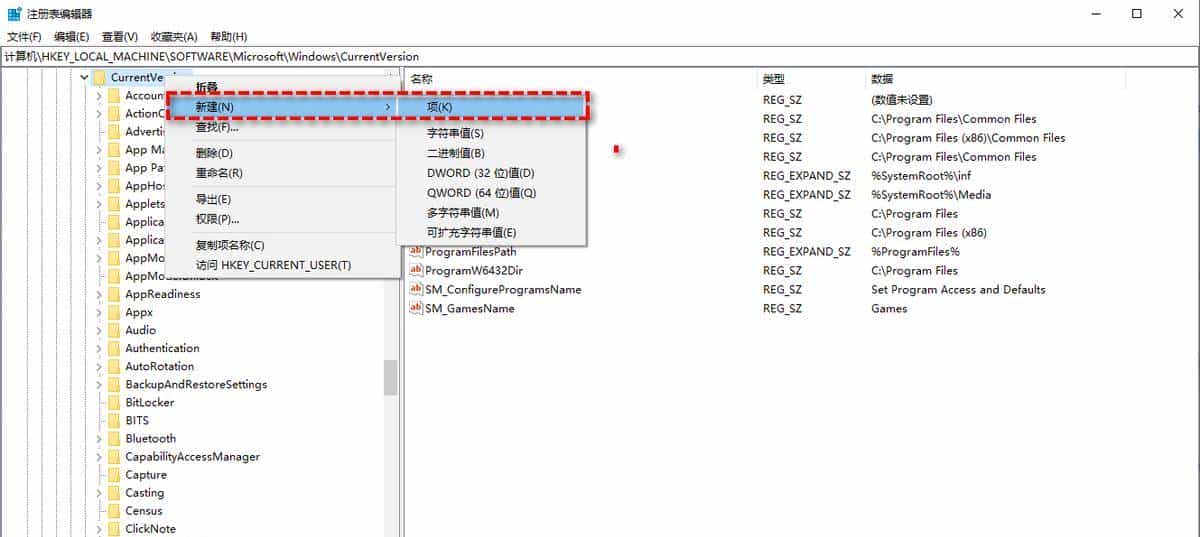Select the ProgramW6432Dir value name
This screenshot has height=537, width=1200.
click(475, 270)
